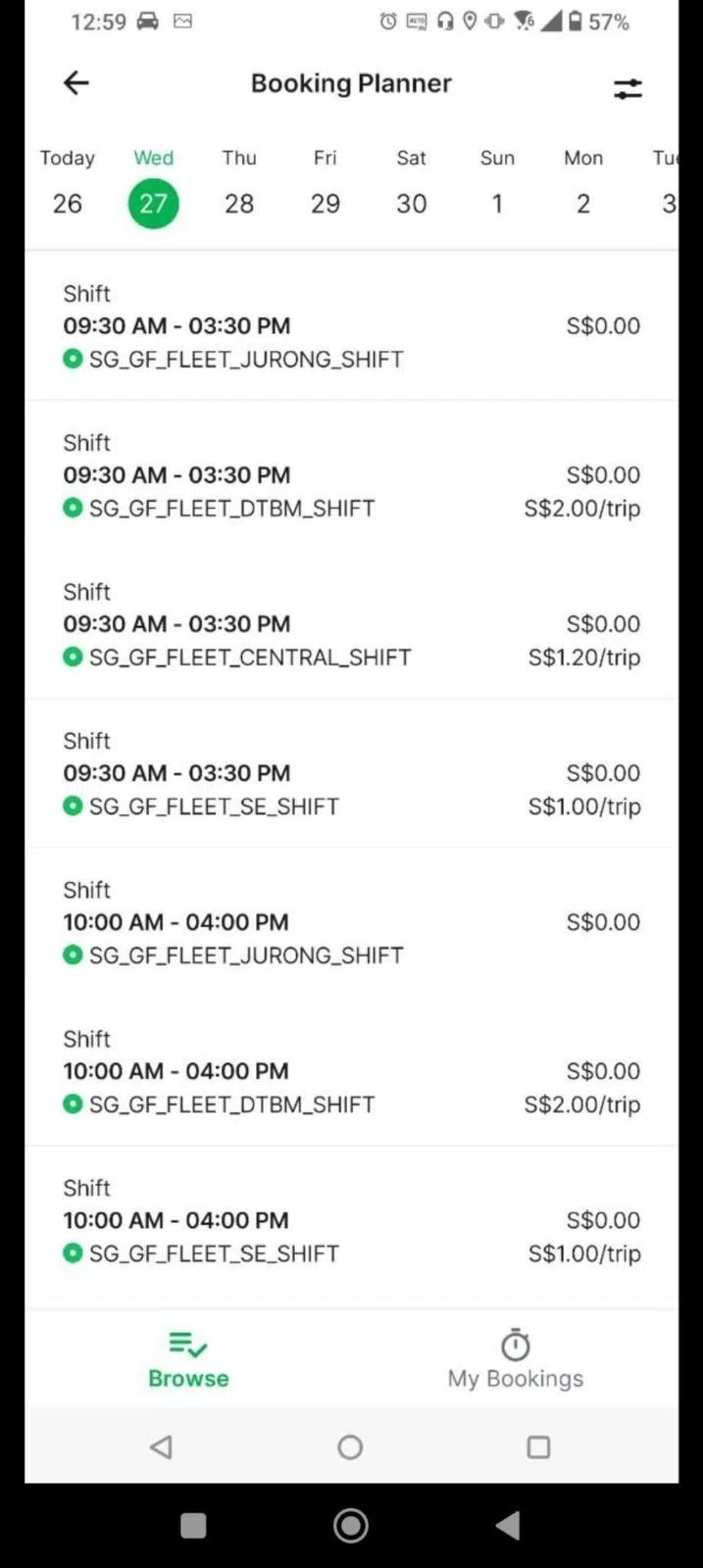The height and width of the screenshot is (1568, 703).
Task: Open the filter sliders icon
Action: pyautogui.click(x=628, y=88)
